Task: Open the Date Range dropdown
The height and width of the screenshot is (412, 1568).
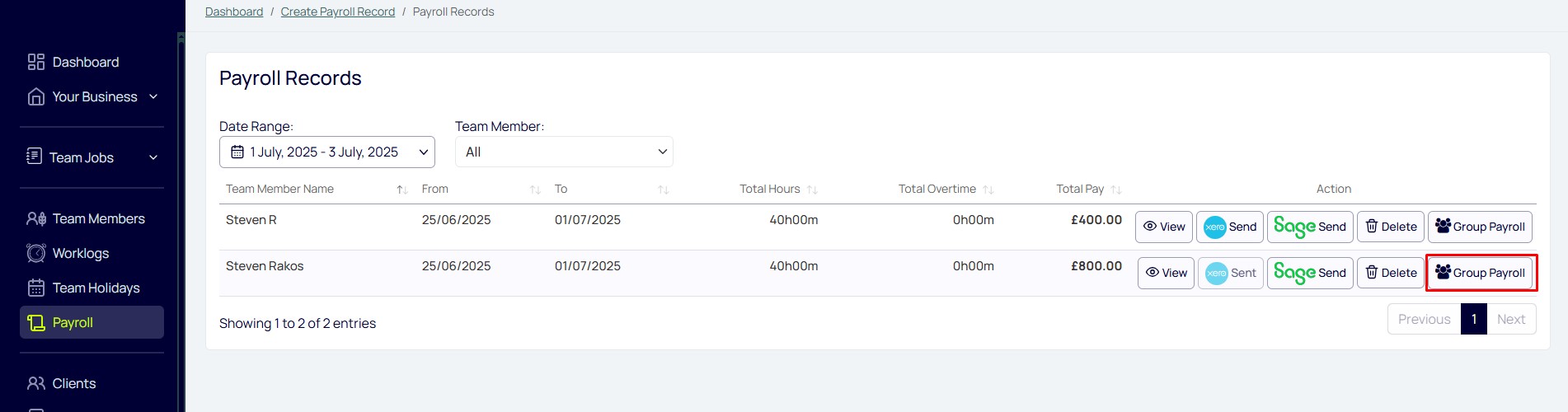Action: pos(327,152)
